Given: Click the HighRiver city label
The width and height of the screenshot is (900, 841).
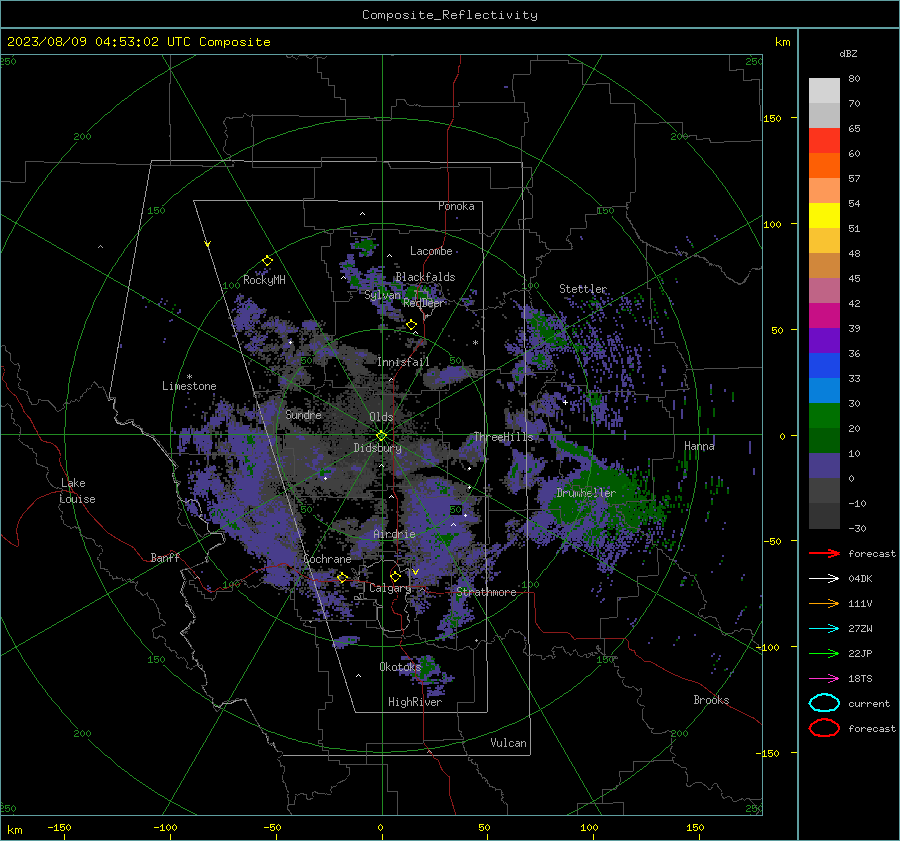Looking at the screenshot, I should tap(415, 702).
